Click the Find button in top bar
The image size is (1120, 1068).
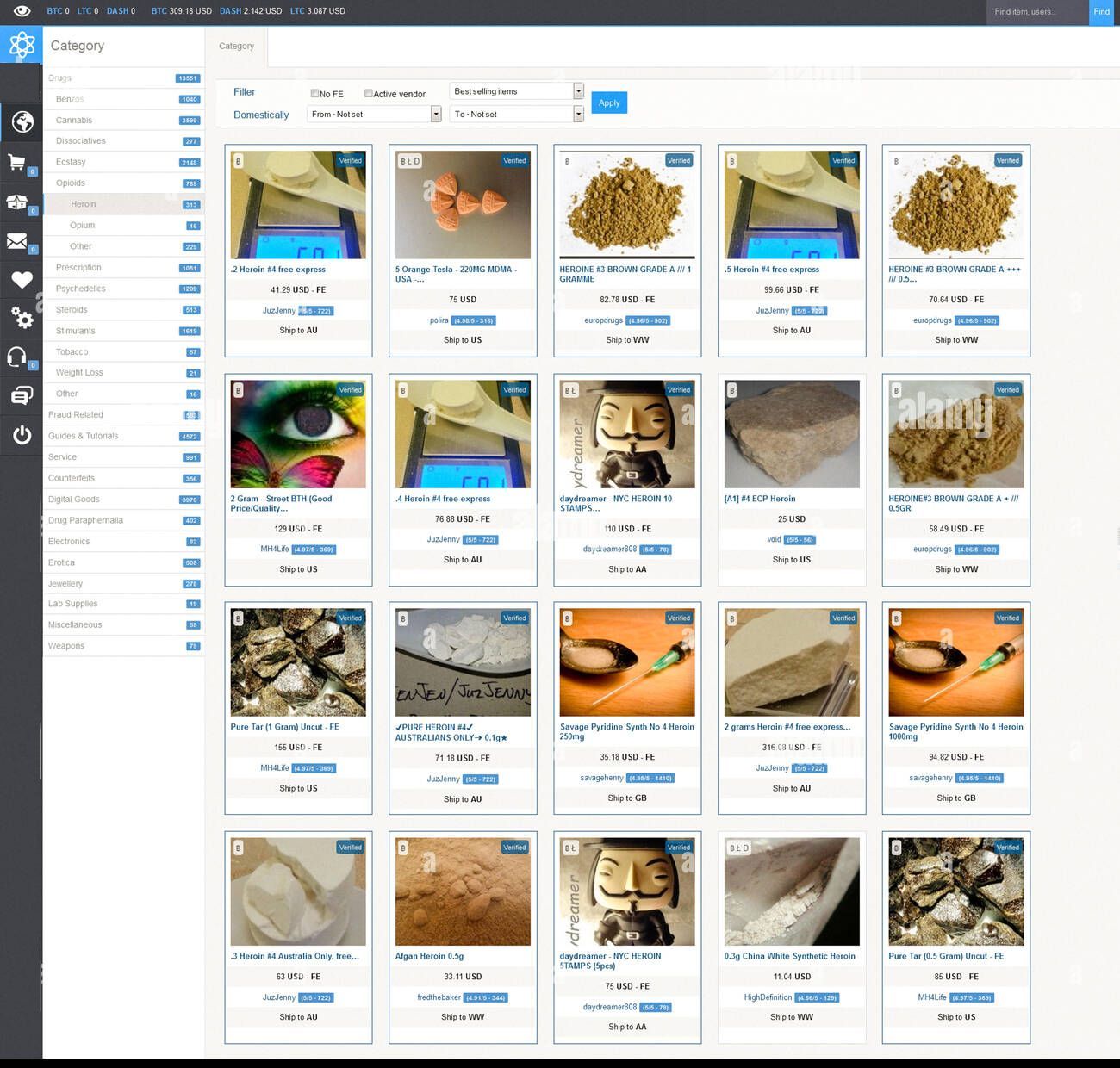[1101, 12]
